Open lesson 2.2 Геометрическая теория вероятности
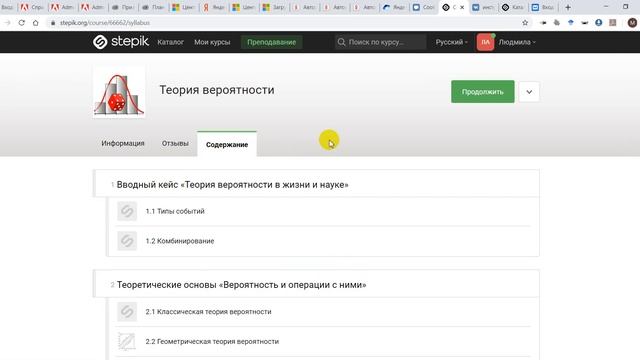Screen dimensions: 640x360 point(212,341)
